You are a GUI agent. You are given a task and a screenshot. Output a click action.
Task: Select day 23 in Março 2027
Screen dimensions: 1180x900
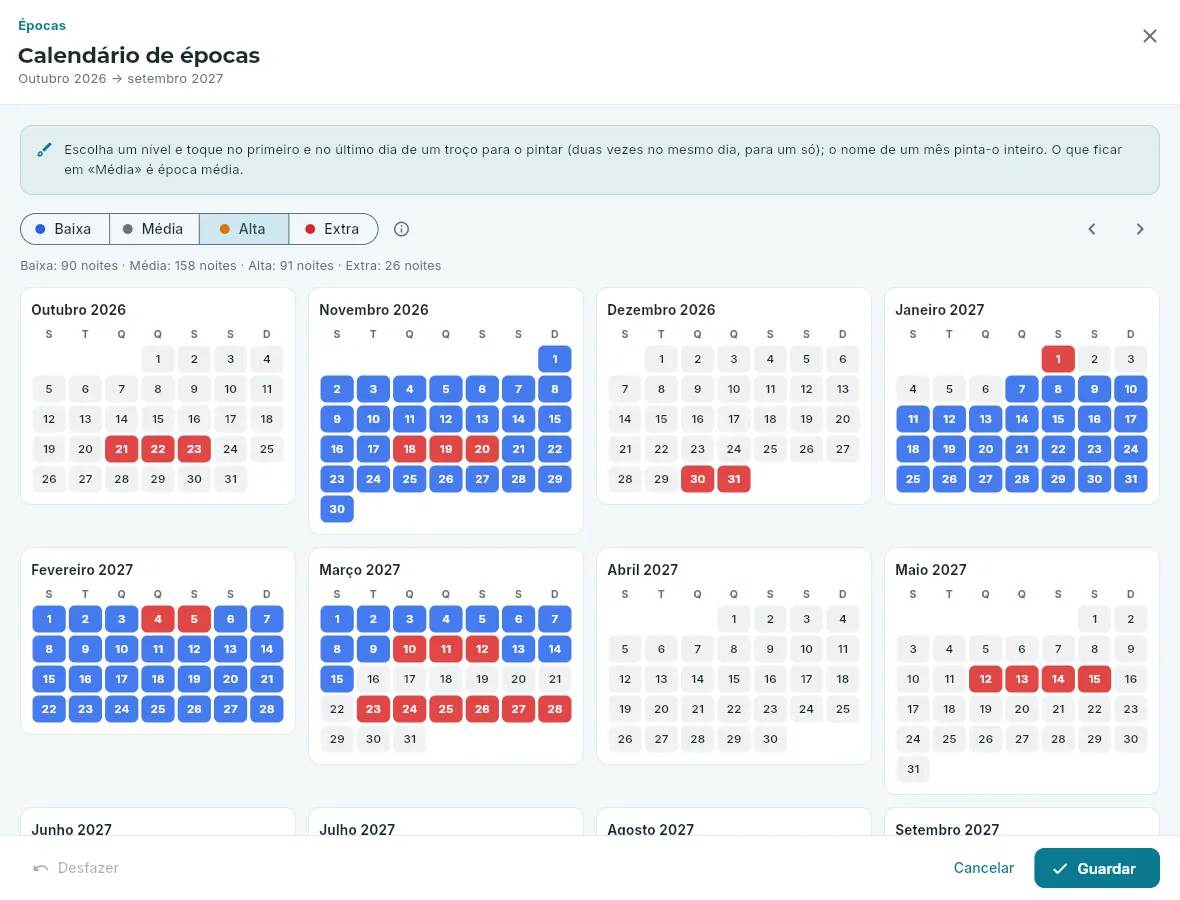(373, 709)
